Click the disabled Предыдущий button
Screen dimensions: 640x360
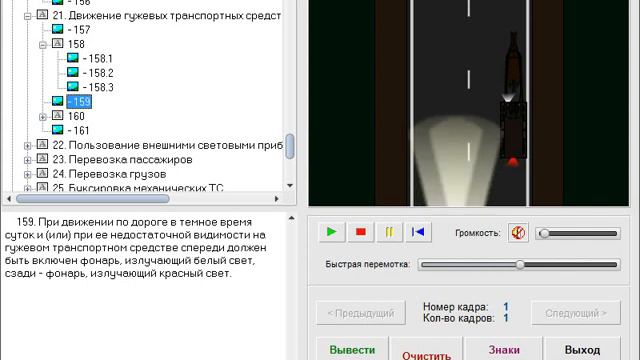coord(361,313)
